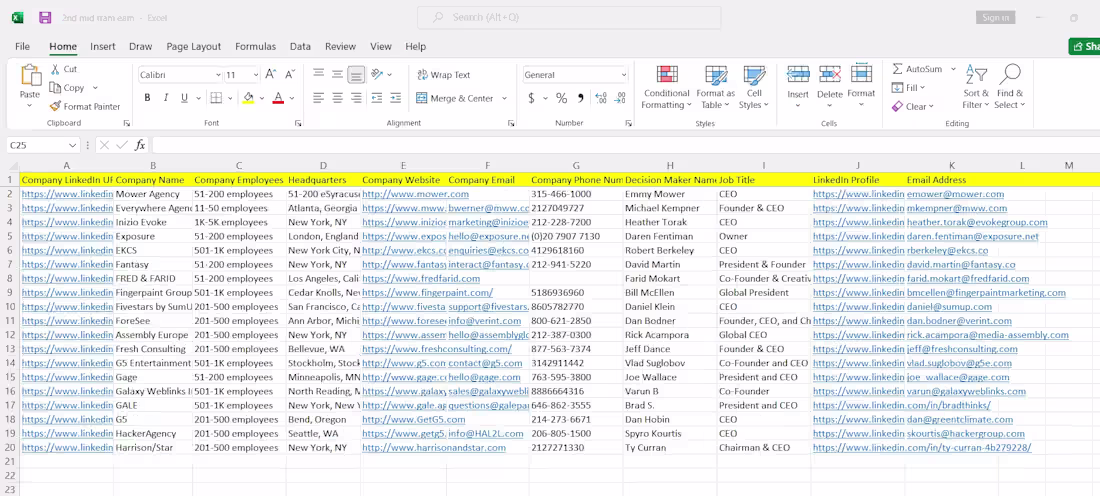Align text right in cell

pyautogui.click(x=356, y=98)
